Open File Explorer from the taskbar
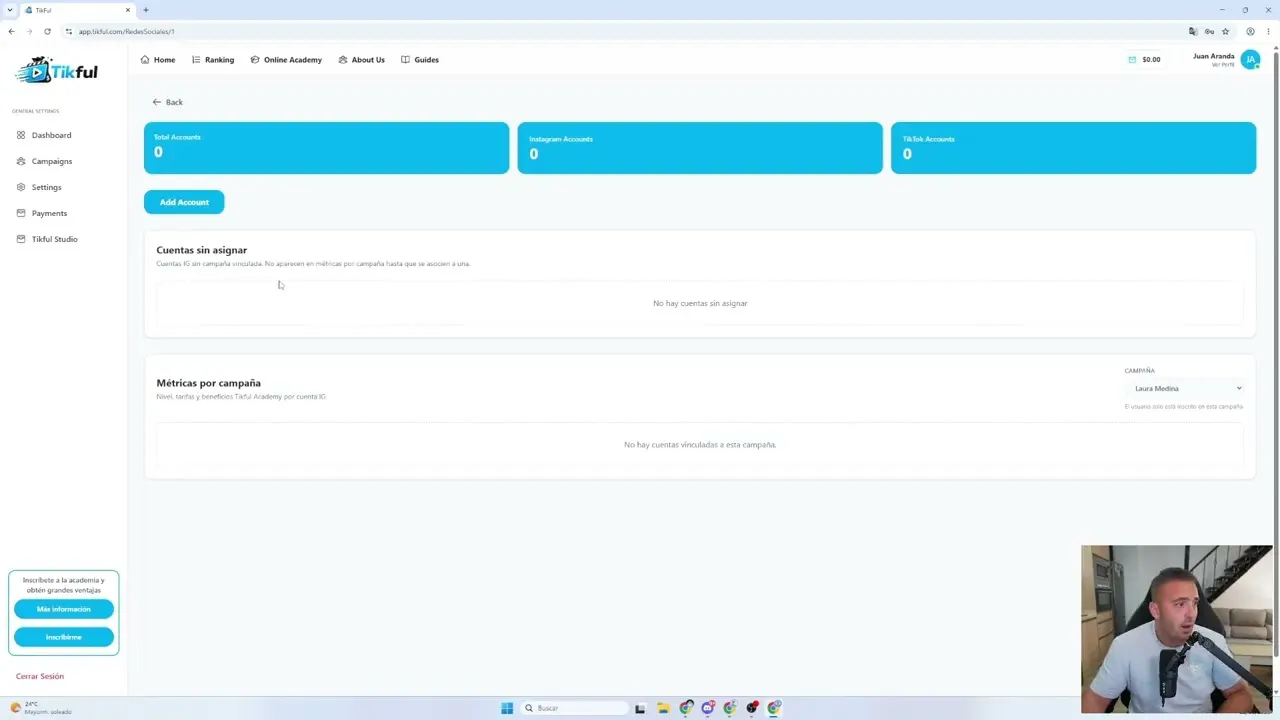Image resolution: width=1280 pixels, height=720 pixels. pyautogui.click(x=663, y=708)
